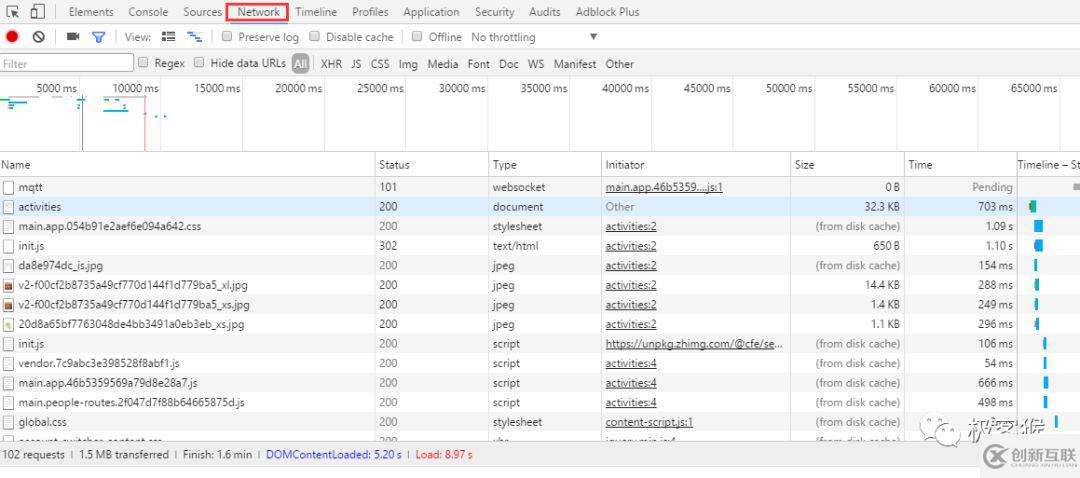Enable Preserve log checkbox
Viewport: 1080px width, 478px height.
(x=227, y=36)
